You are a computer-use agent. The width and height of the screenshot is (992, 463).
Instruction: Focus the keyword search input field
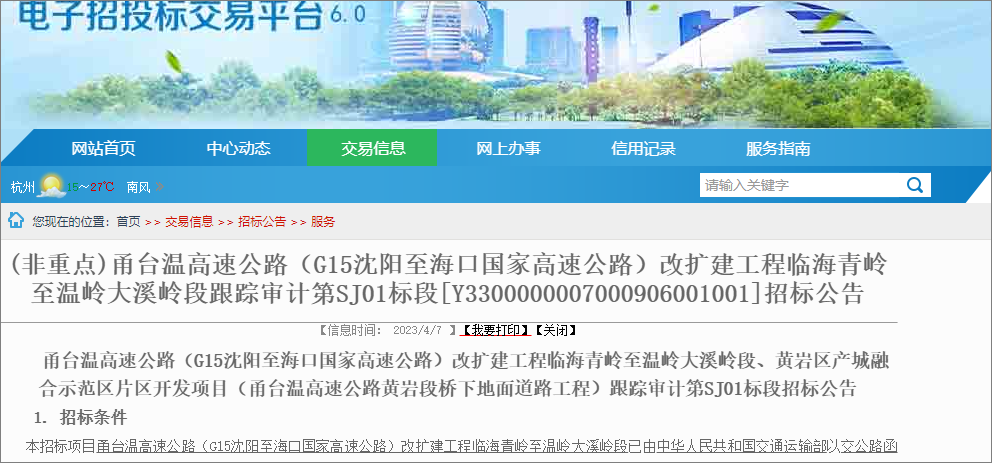800,185
